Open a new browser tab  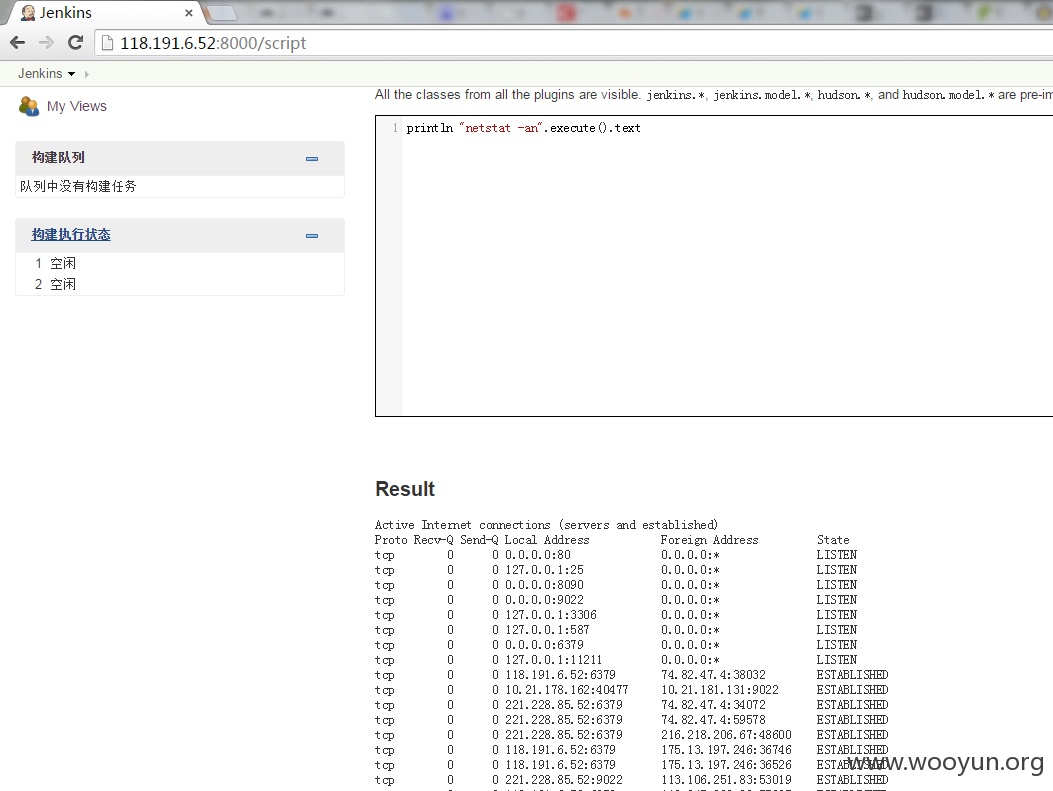[222, 13]
